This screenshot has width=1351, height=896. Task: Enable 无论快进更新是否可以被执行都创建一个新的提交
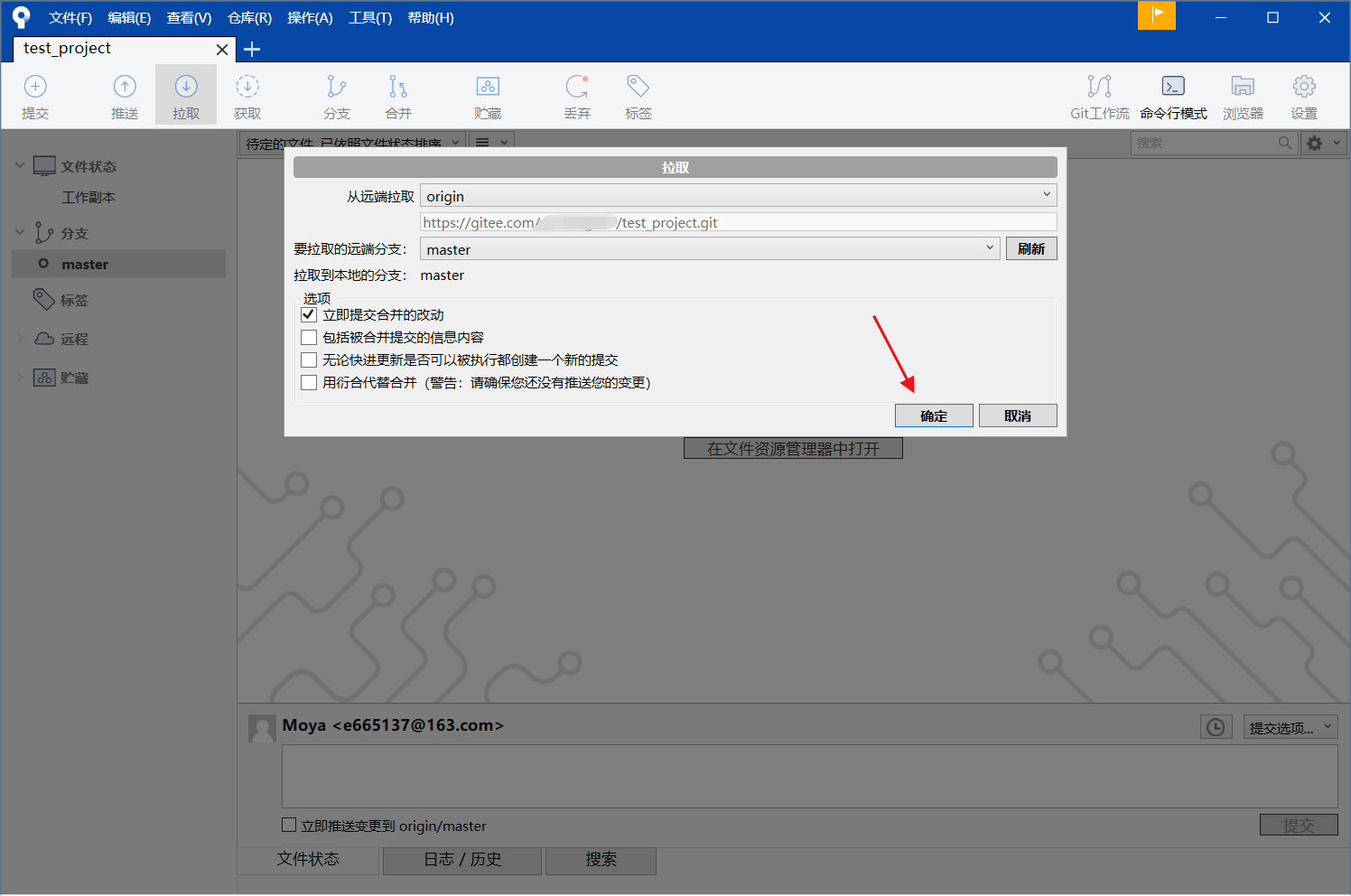pyautogui.click(x=309, y=359)
